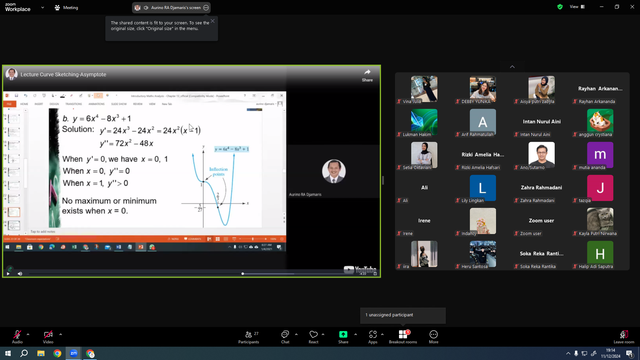Click the Aurino RA Djamaris avatar
The image size is (640, 360).
334,171
